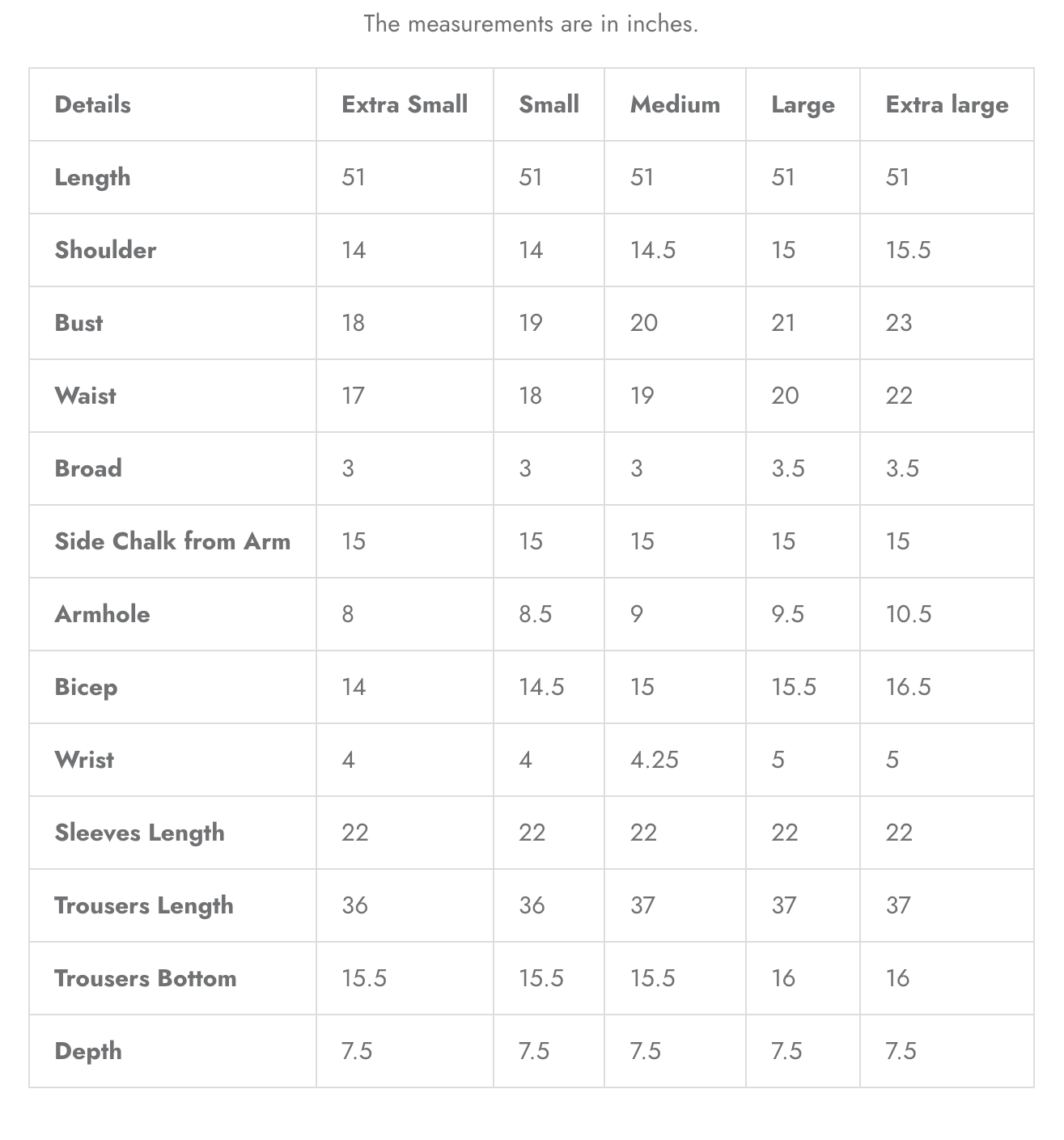Select the Shoulder row label
The width and height of the screenshot is (1064, 1140).
[105, 250]
